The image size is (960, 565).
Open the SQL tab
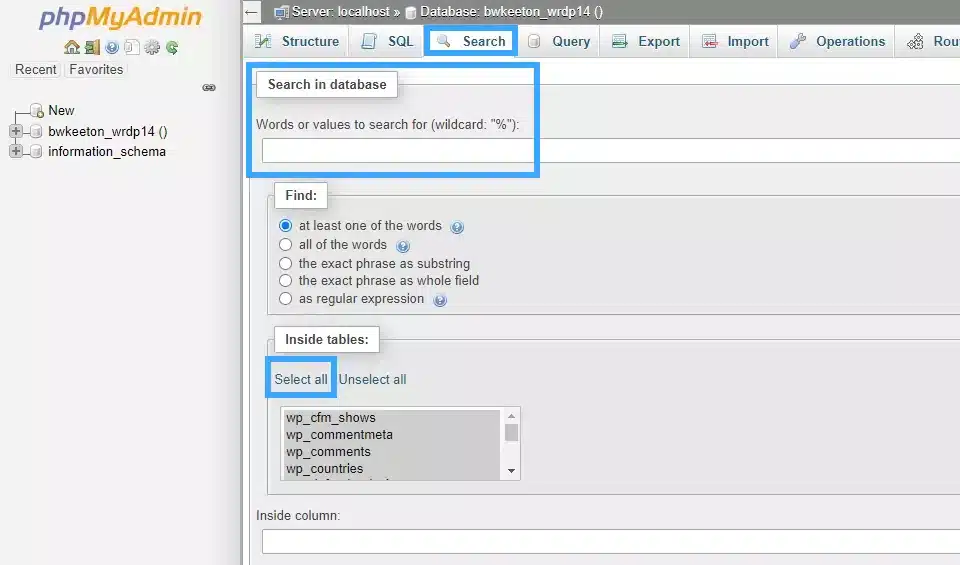coord(386,41)
